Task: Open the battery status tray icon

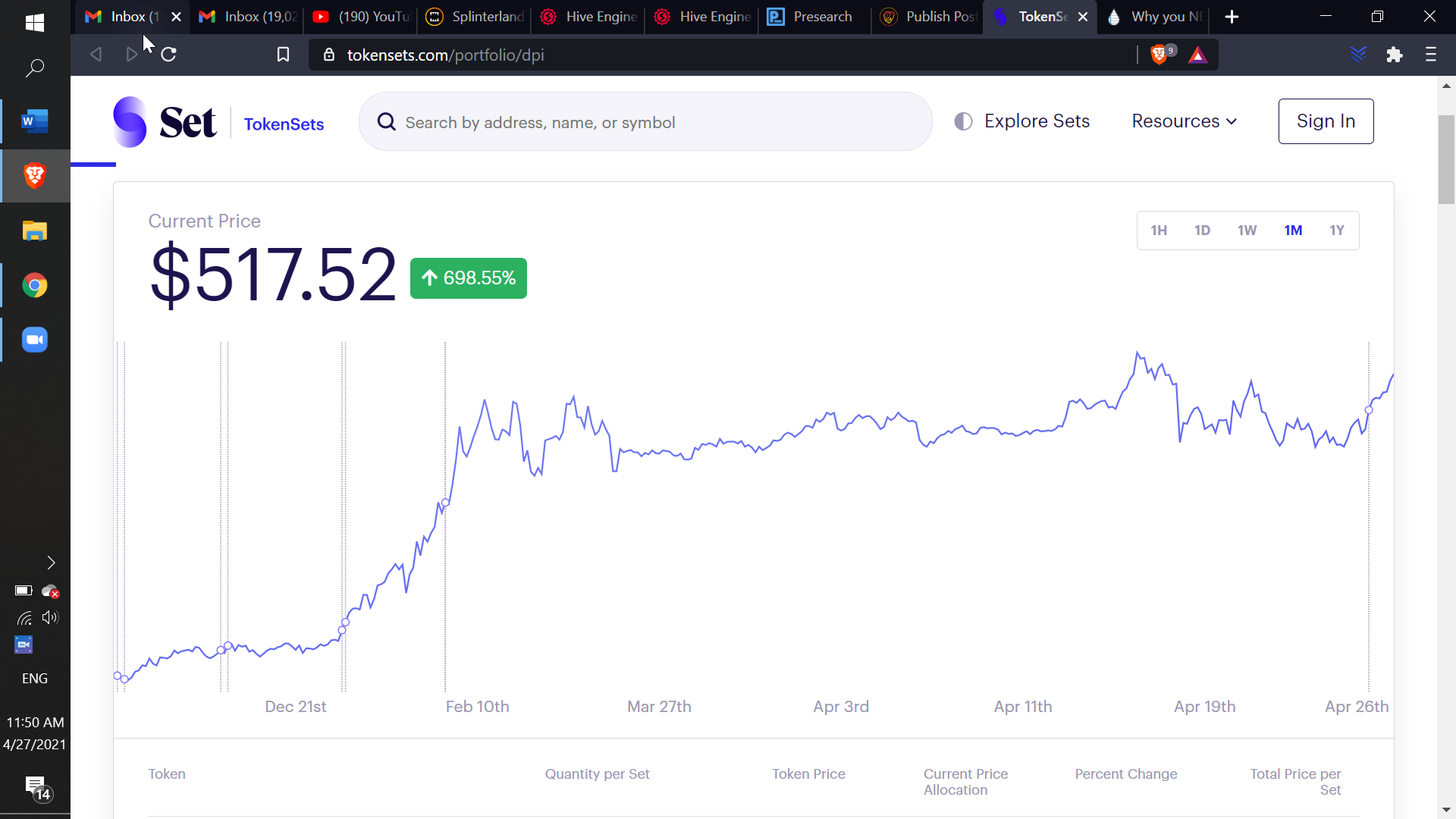Action: 24,591
